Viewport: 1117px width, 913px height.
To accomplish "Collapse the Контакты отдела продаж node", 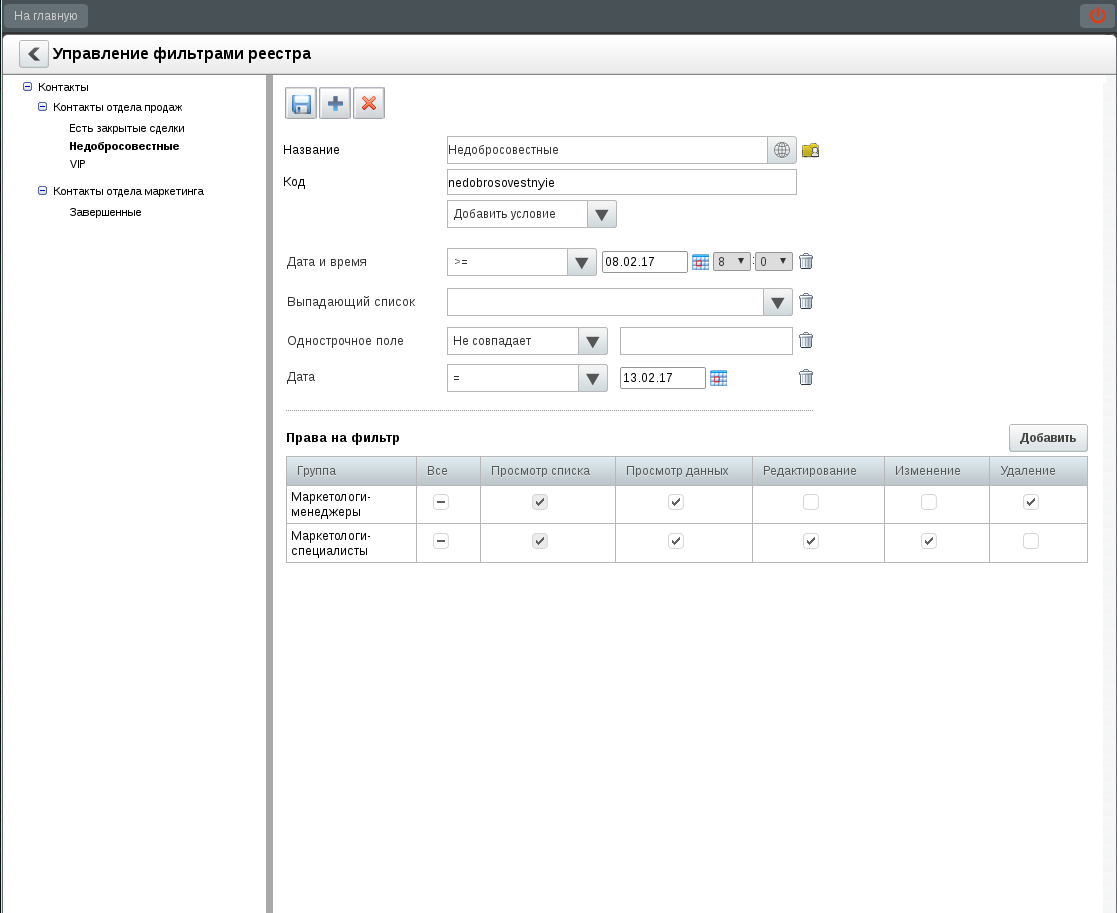I will pos(42,107).
